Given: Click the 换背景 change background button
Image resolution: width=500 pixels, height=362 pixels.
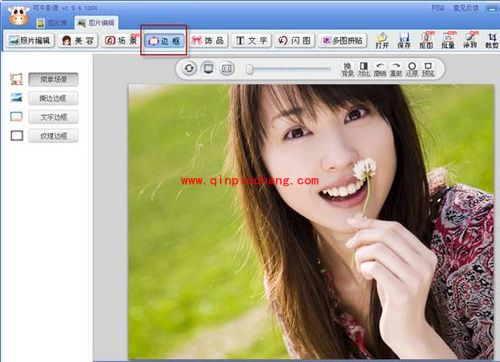Looking at the screenshot, I should tap(347, 69).
